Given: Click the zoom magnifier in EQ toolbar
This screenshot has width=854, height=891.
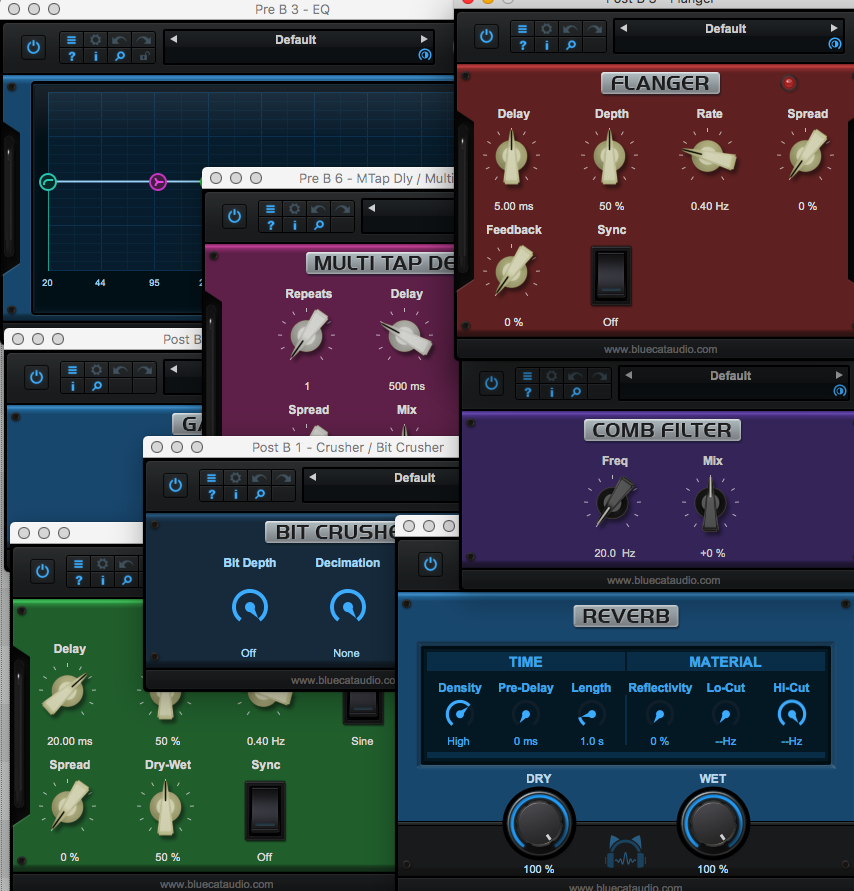Looking at the screenshot, I should 120,56.
